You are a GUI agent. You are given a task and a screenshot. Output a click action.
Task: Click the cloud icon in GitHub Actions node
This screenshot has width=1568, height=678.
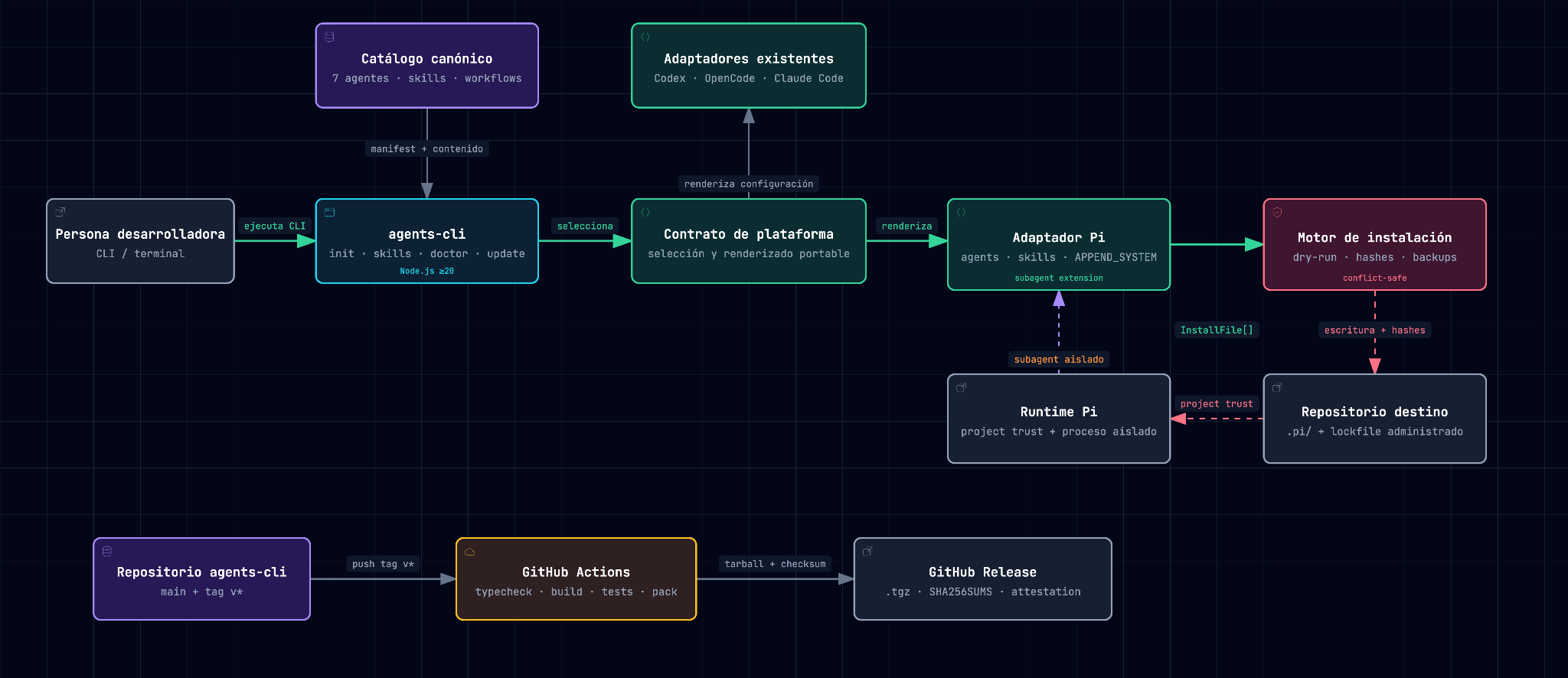tap(470, 551)
